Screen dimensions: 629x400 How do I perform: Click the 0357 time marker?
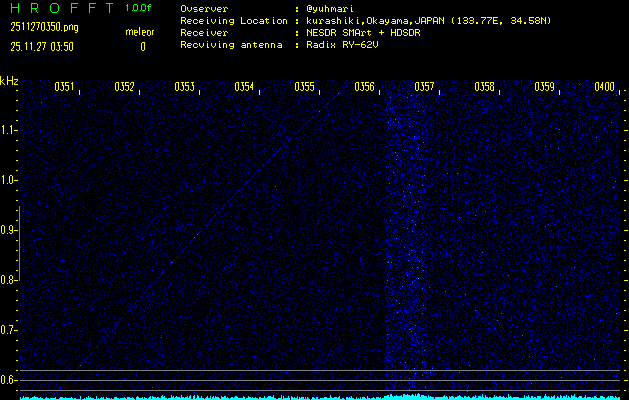(424, 87)
